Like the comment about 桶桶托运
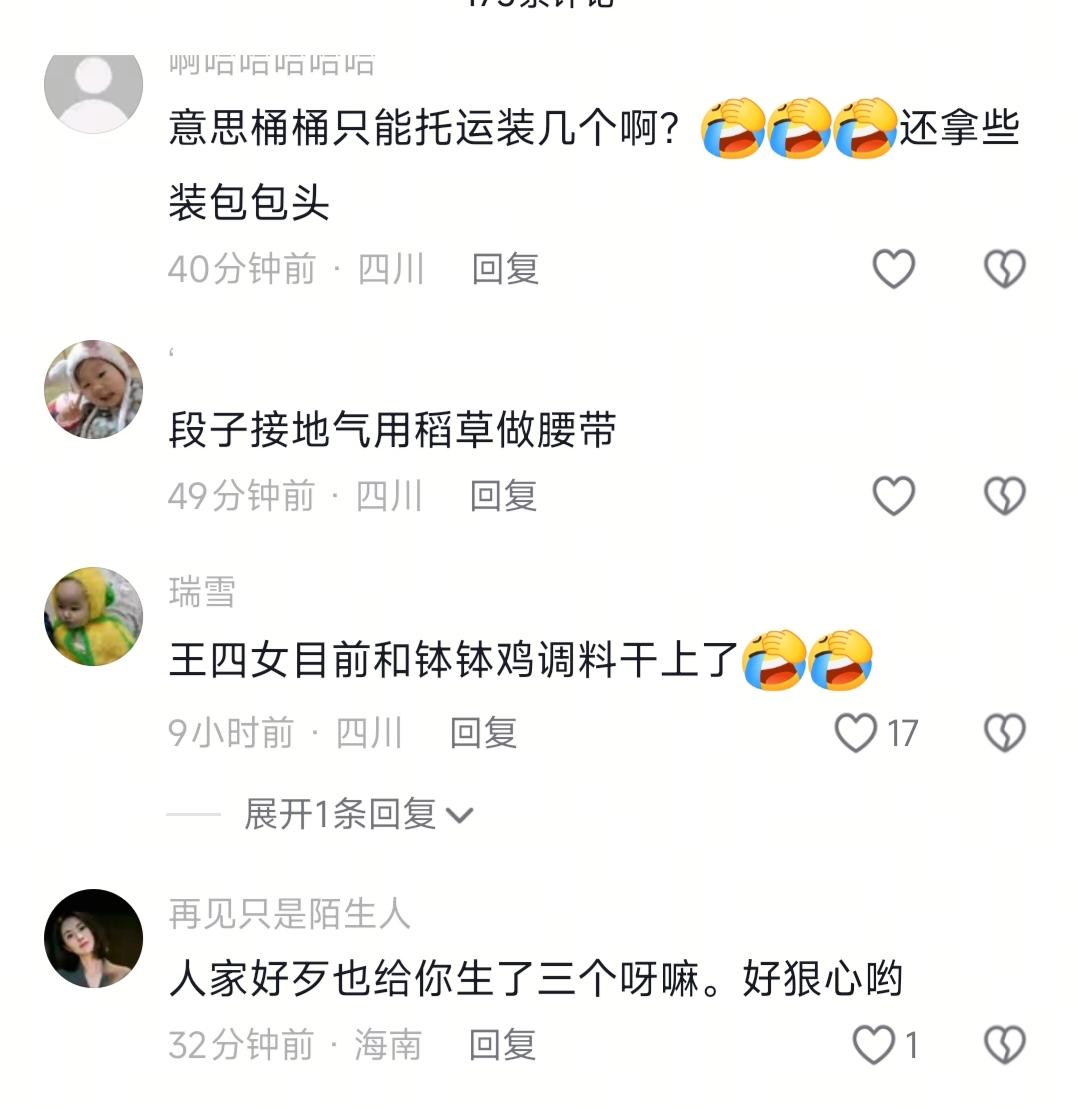The width and height of the screenshot is (1079, 1109). click(894, 269)
